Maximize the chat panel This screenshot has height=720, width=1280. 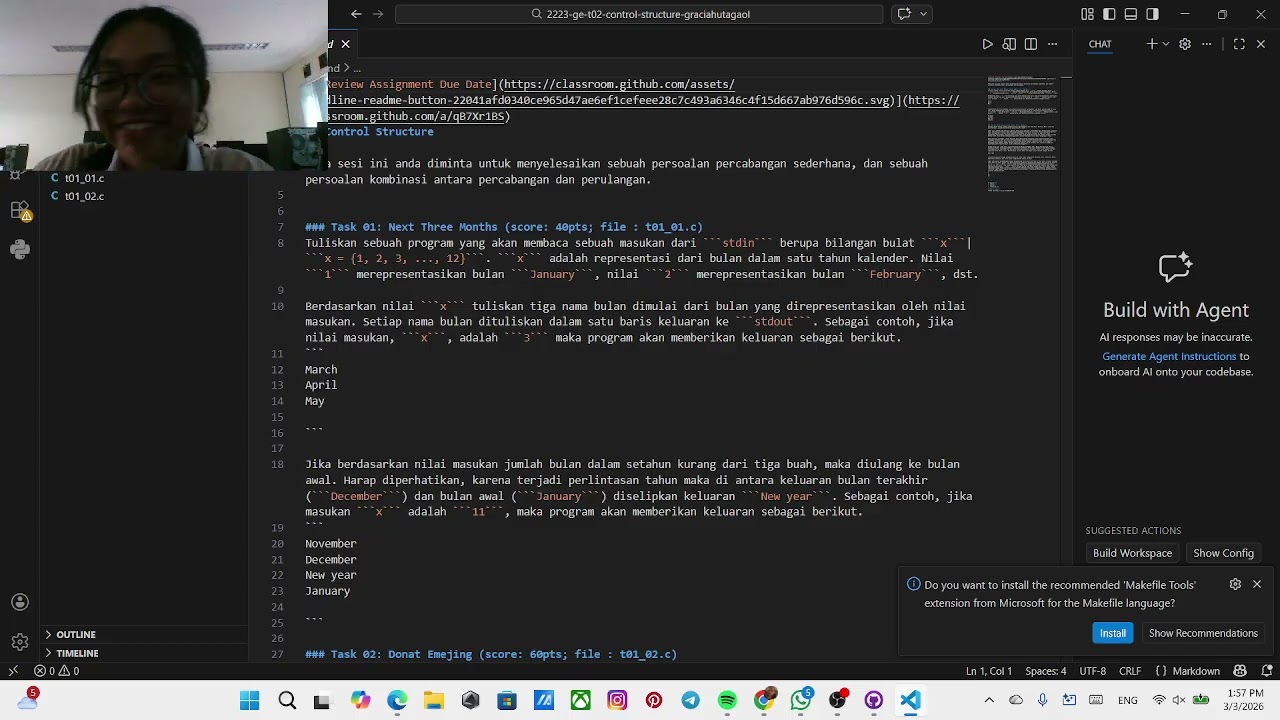(1239, 44)
